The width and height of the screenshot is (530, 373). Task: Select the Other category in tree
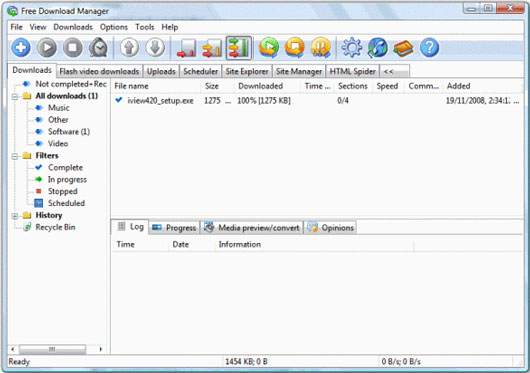point(58,120)
